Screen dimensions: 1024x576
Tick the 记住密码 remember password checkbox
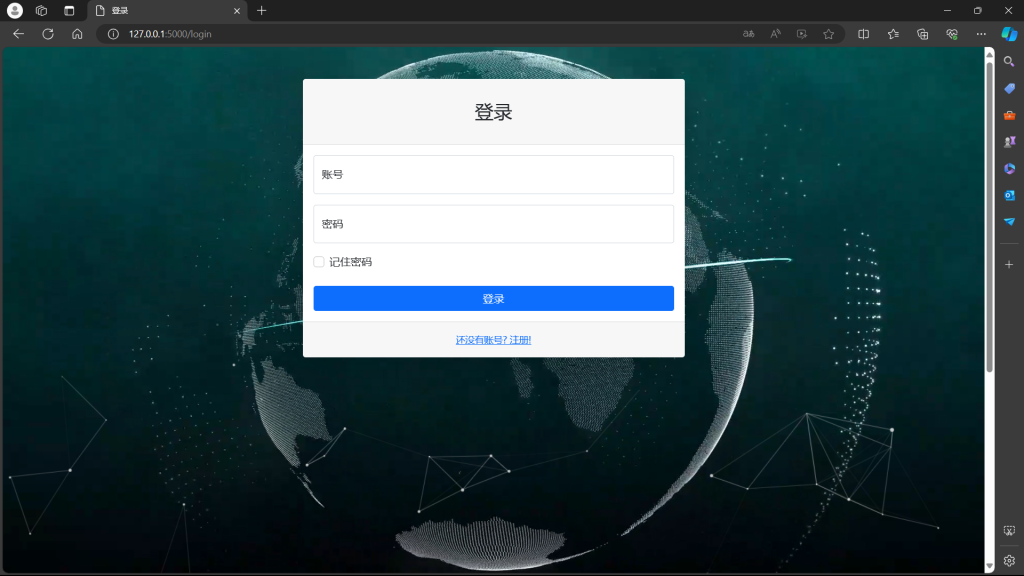(x=319, y=262)
